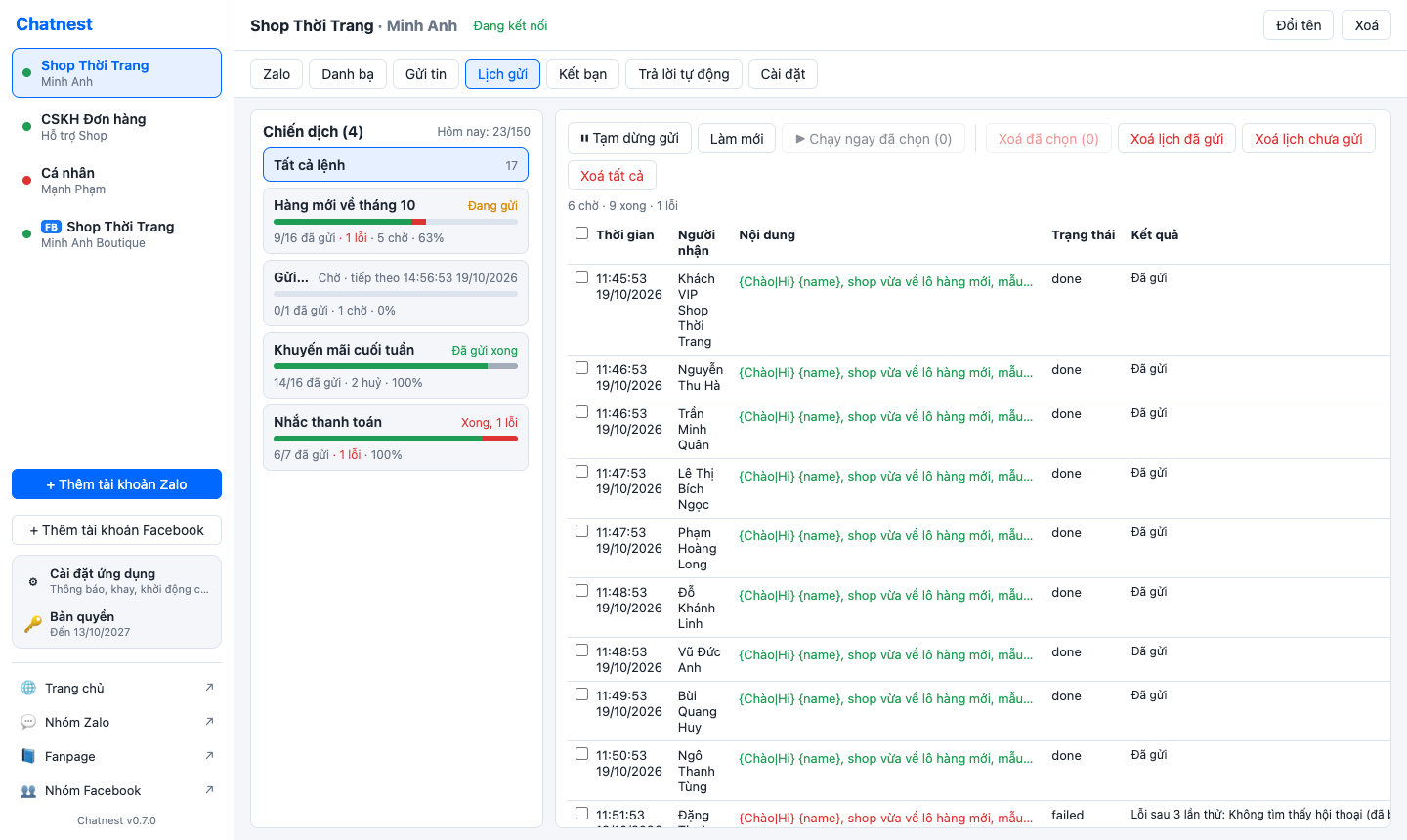Click the external arrow on Fanpage row
The image size is (1407, 840).
pos(209,756)
